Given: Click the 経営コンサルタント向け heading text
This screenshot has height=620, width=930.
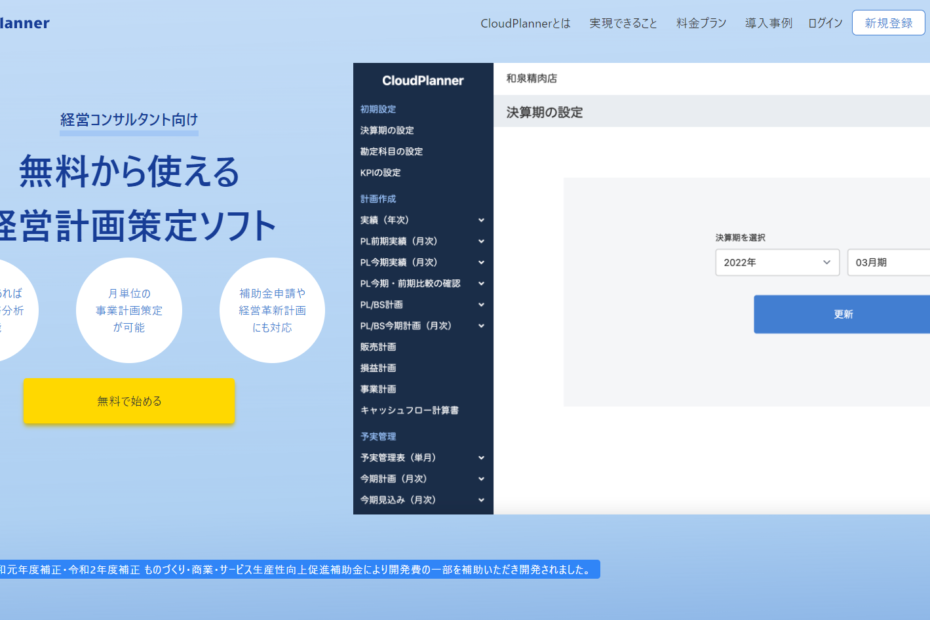Looking at the screenshot, I should click(129, 120).
